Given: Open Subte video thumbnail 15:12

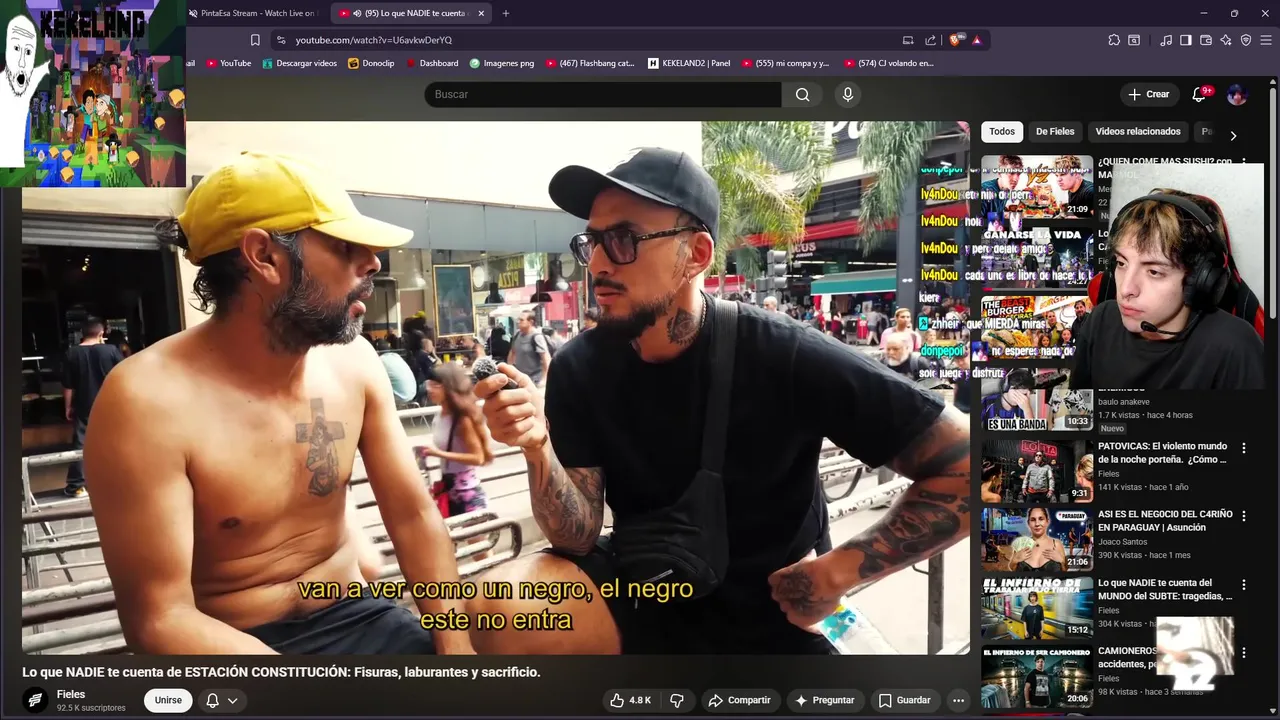Looking at the screenshot, I should click(x=1037, y=607).
